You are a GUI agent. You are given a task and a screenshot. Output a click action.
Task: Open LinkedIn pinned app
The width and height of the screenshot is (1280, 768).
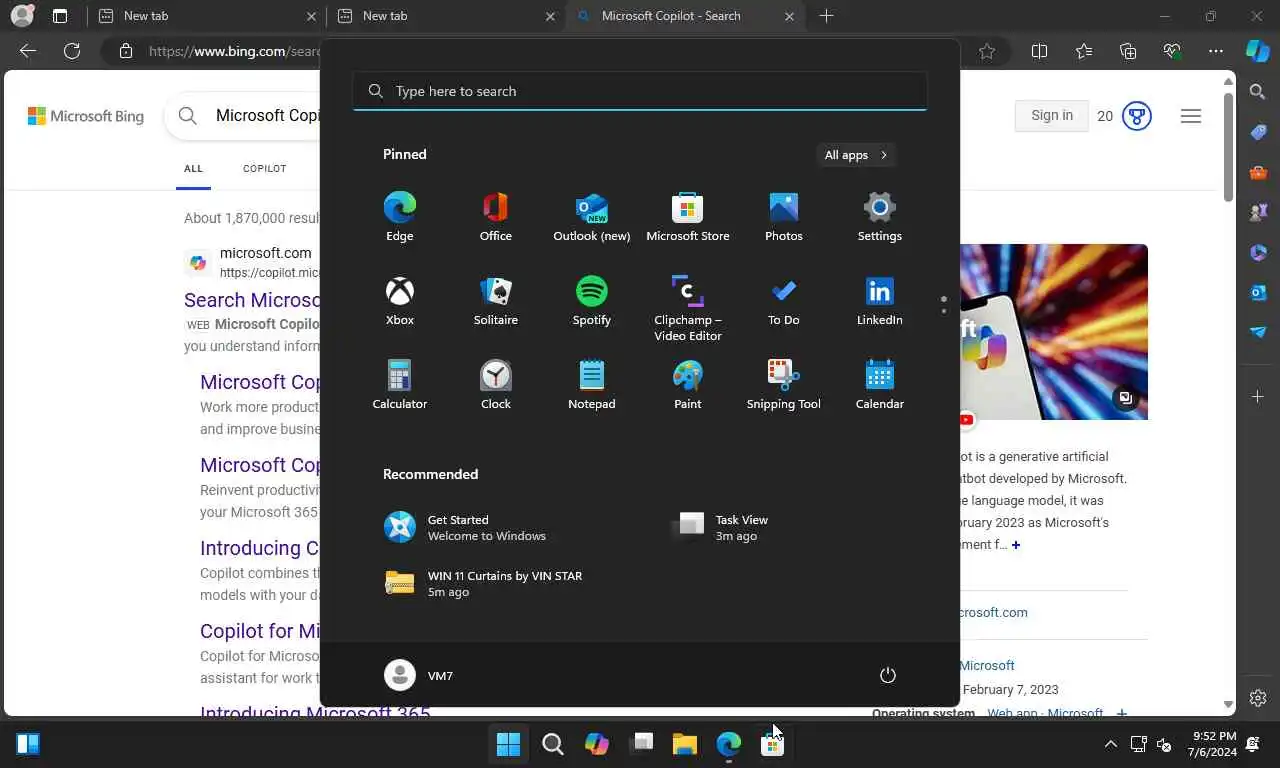(879, 301)
